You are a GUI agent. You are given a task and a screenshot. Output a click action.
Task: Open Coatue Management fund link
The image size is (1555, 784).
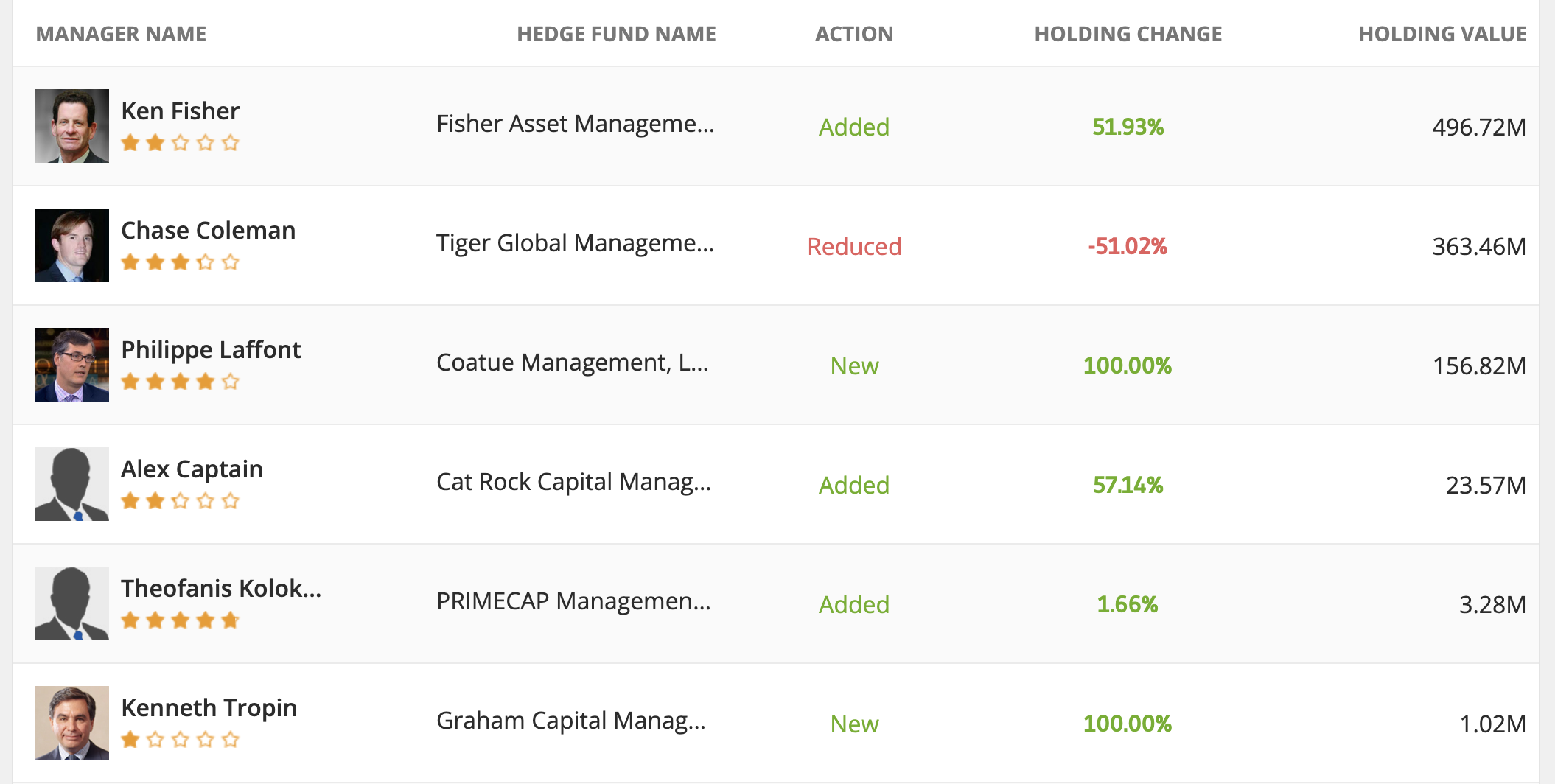(x=572, y=363)
